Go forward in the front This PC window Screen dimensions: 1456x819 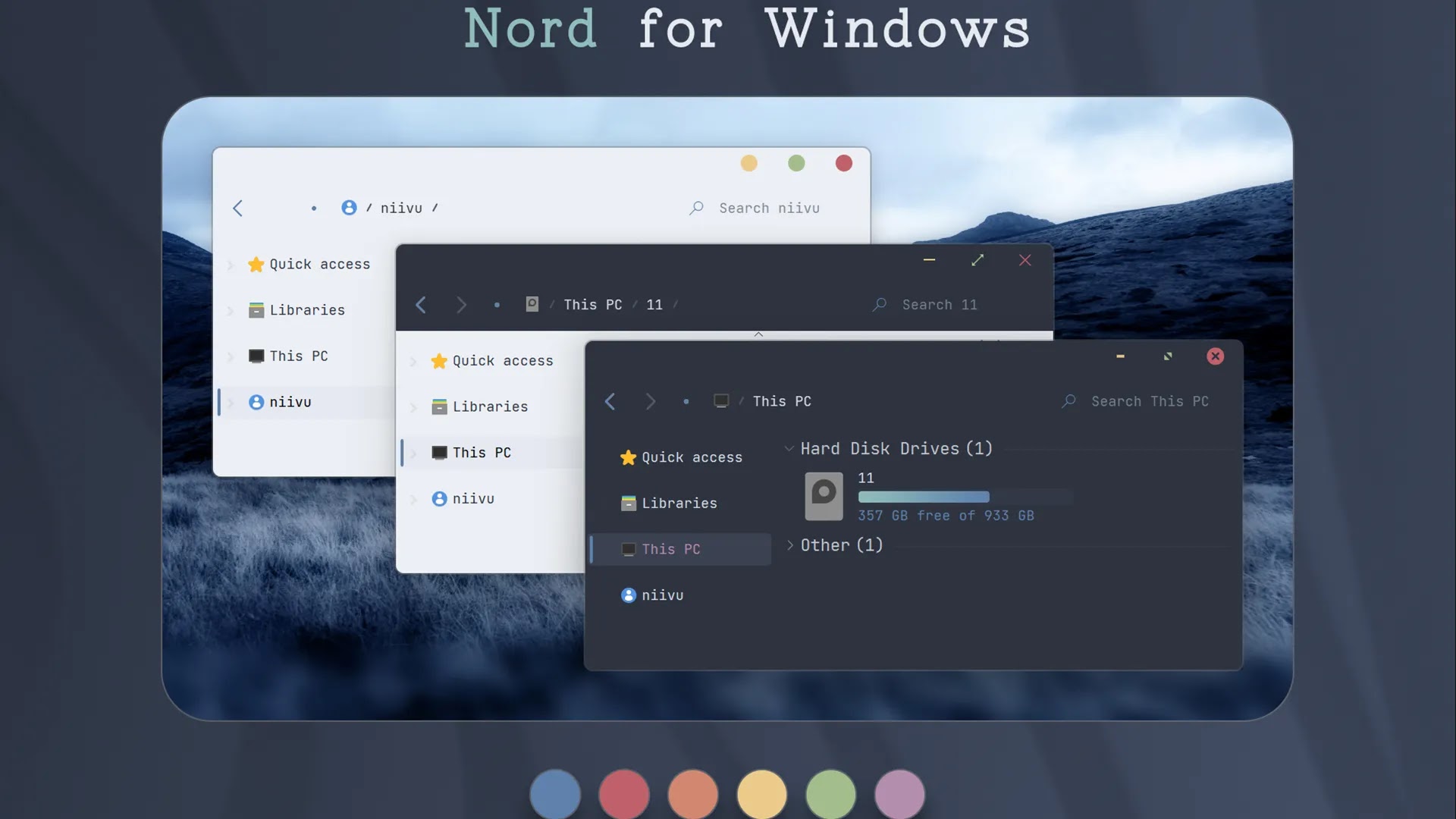tap(650, 401)
